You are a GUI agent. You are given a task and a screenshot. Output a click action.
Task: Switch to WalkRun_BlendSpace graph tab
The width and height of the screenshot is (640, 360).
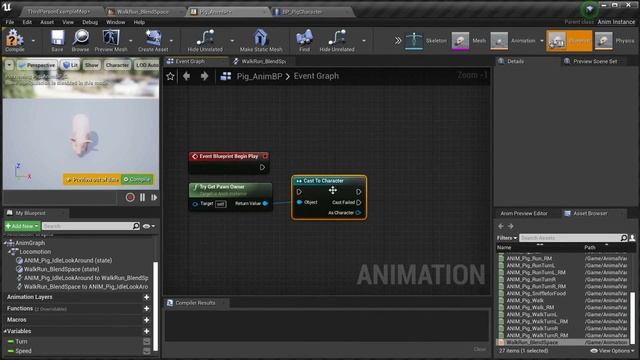pos(260,61)
